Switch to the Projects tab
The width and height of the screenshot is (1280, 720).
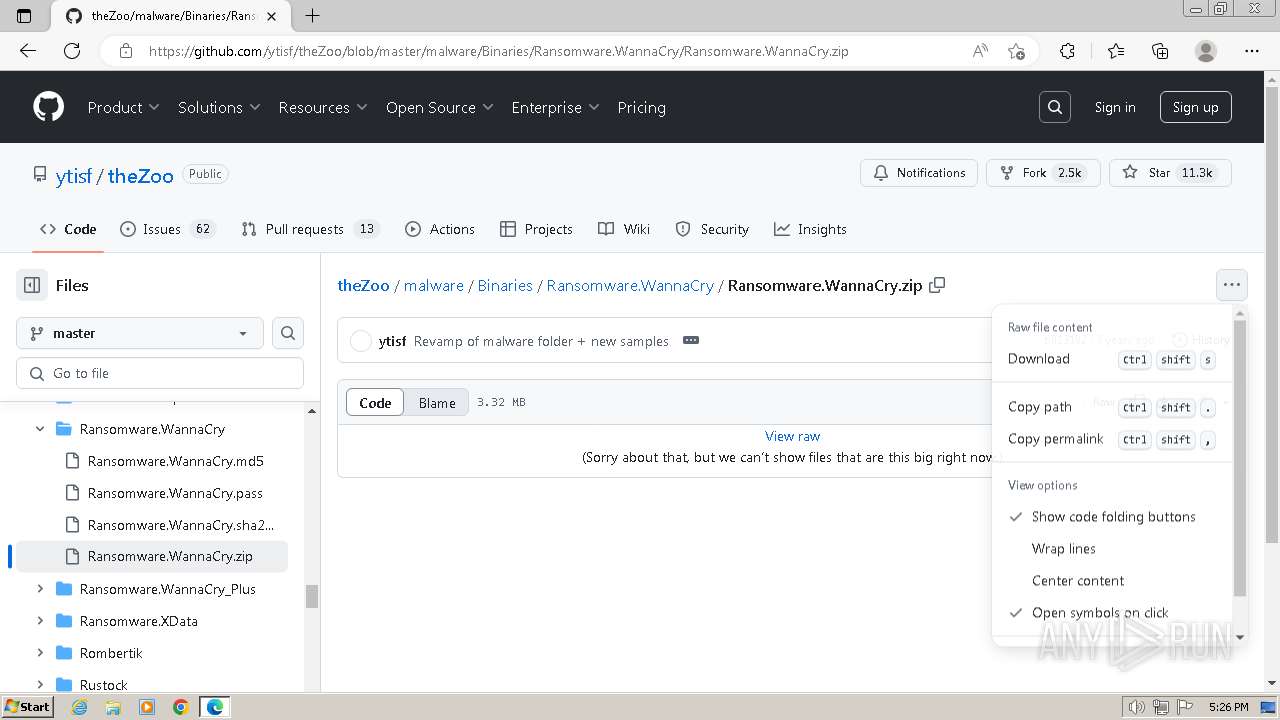pos(536,229)
